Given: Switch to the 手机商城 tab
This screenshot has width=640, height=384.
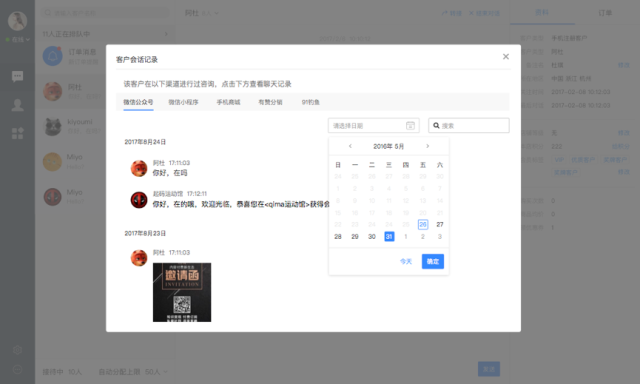Looking at the screenshot, I should pyautogui.click(x=228, y=102).
